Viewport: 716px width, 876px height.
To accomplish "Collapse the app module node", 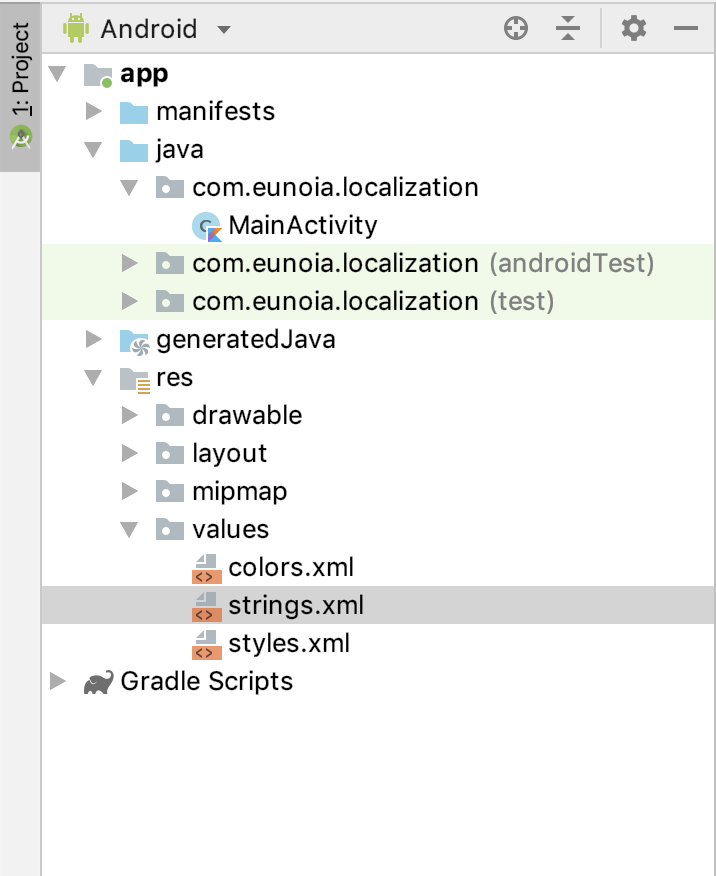I will (58, 73).
